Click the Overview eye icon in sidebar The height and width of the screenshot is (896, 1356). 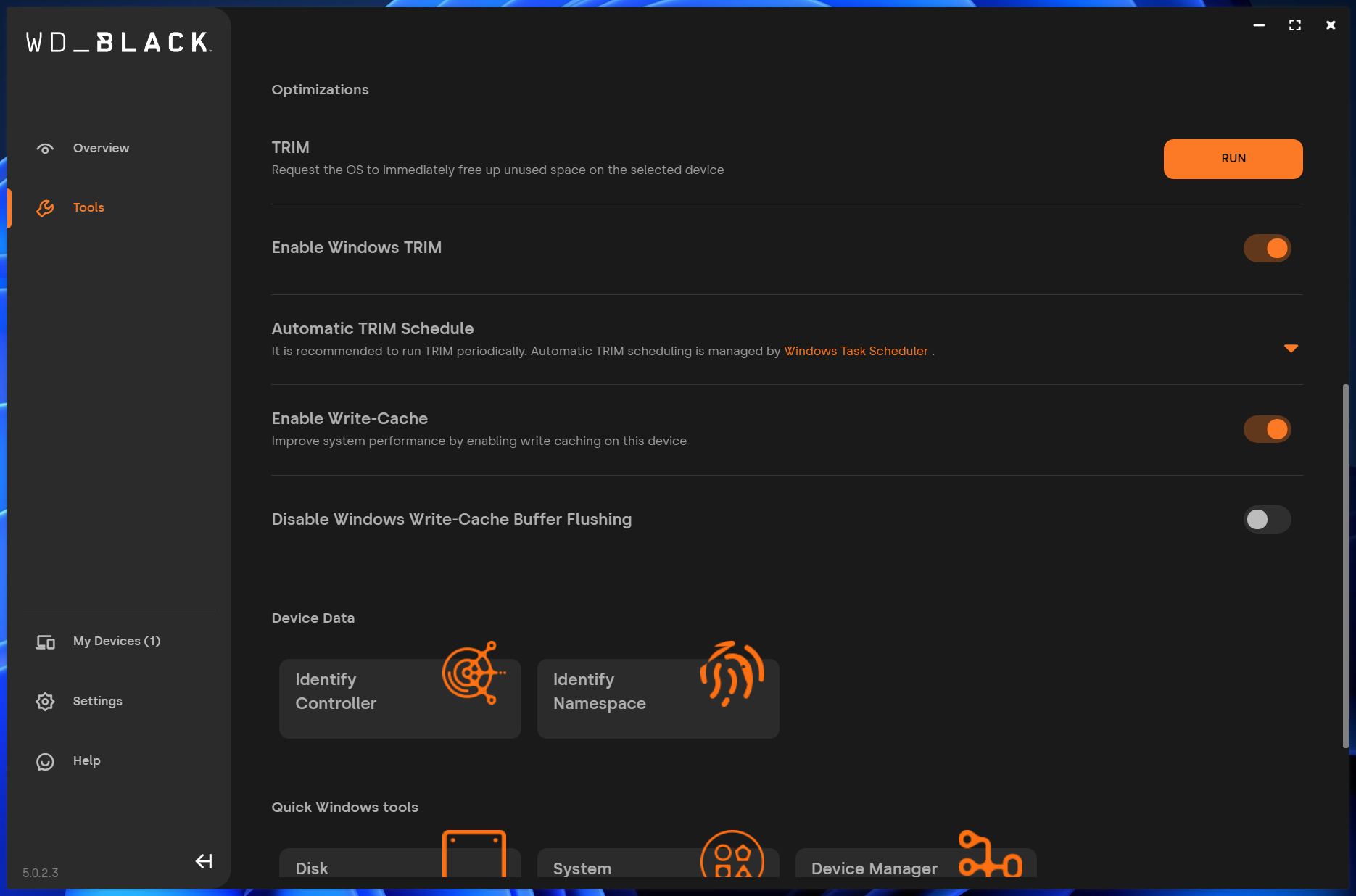[x=45, y=149]
